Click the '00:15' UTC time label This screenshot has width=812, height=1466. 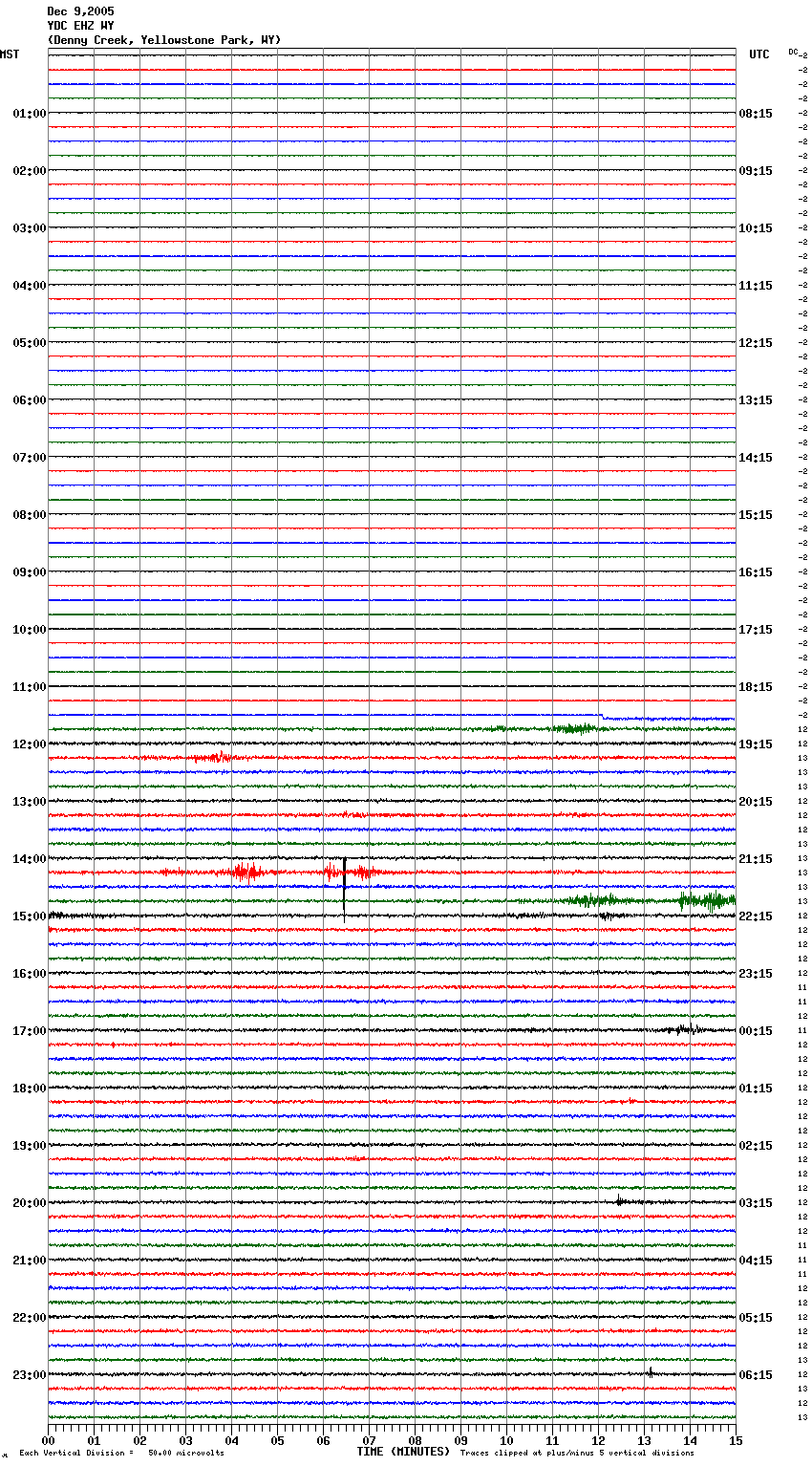pos(756,1031)
